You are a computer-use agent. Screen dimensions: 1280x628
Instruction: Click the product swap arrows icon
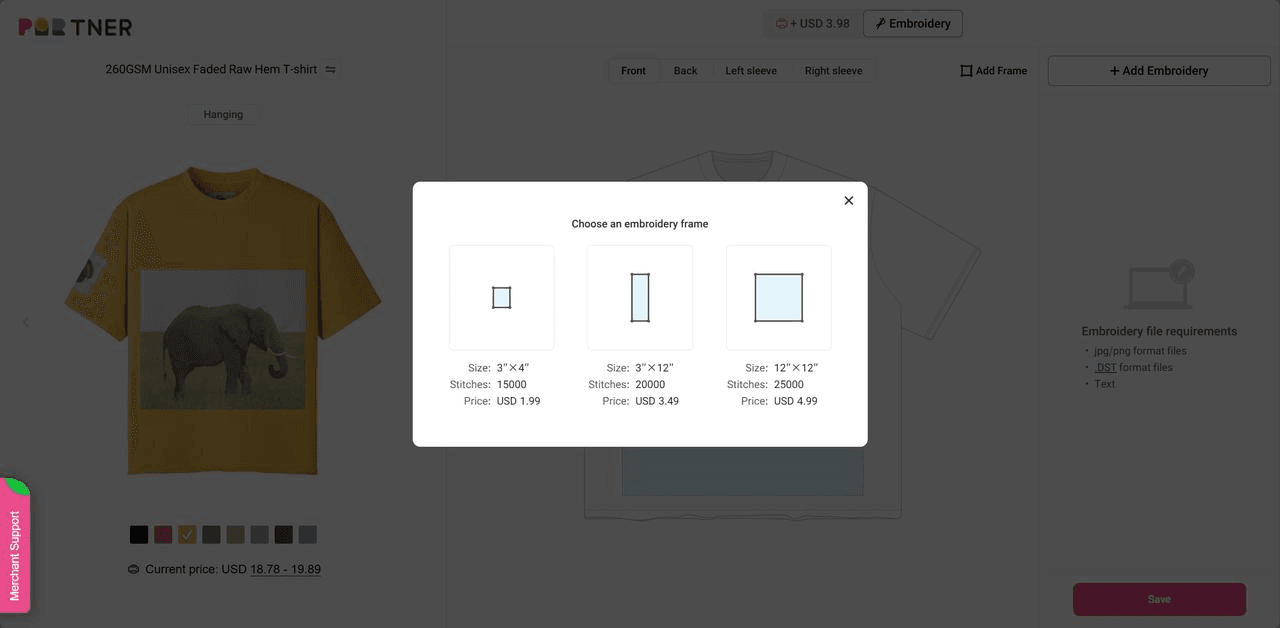coord(331,70)
